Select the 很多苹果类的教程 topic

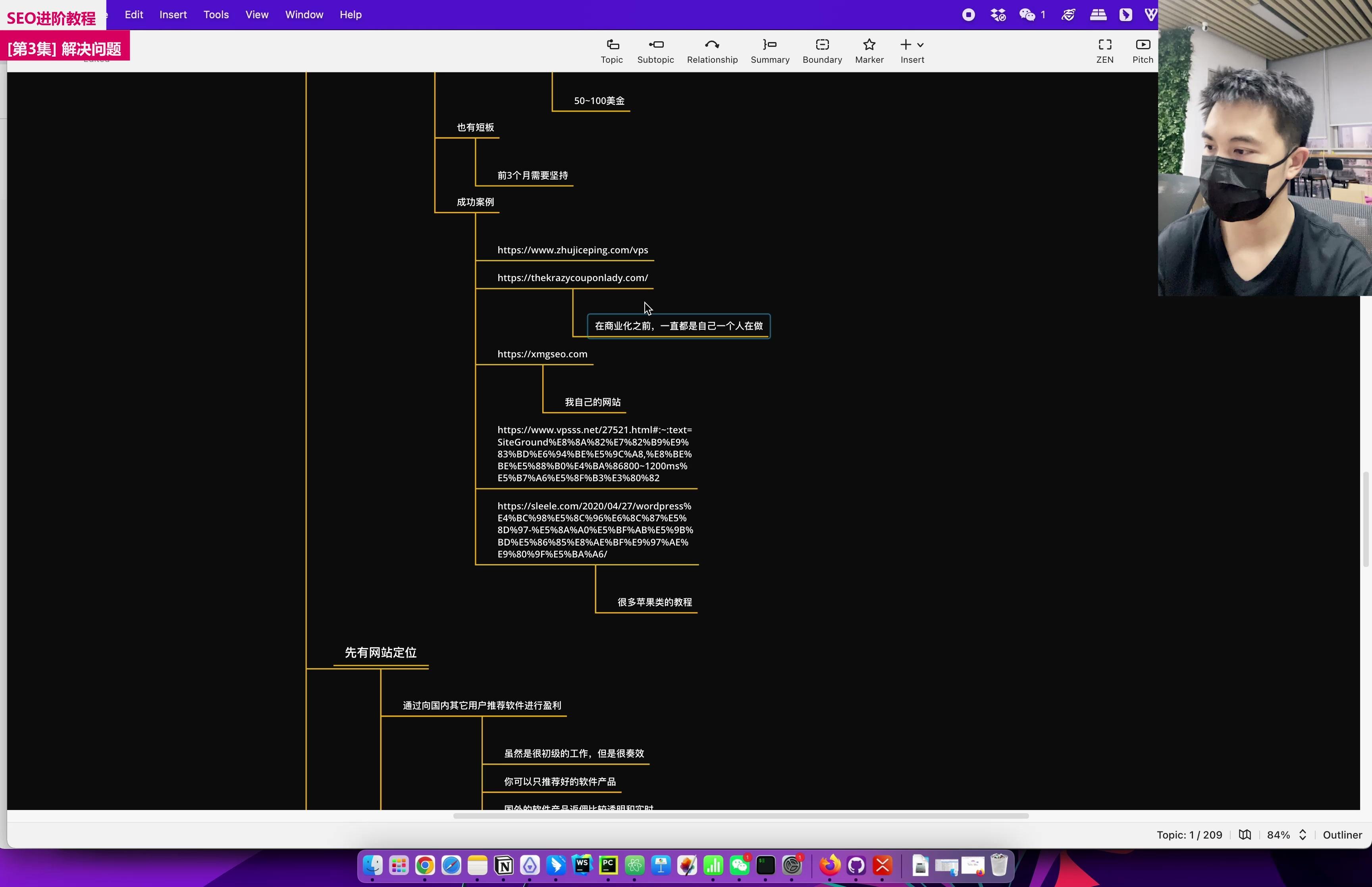click(654, 602)
